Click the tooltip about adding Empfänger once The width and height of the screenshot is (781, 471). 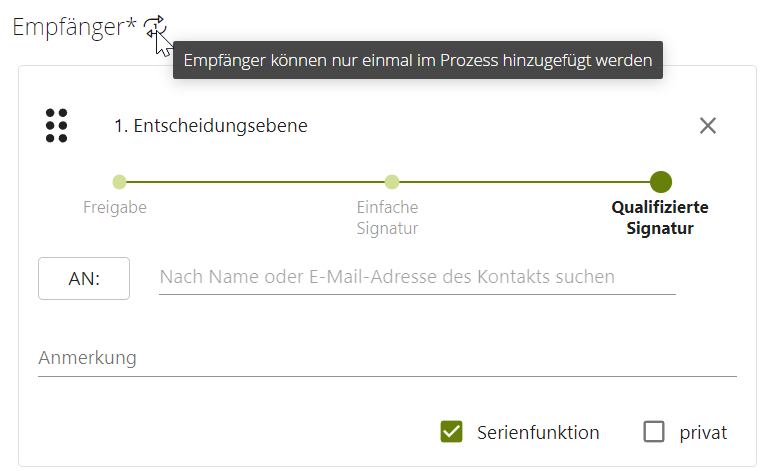418,61
